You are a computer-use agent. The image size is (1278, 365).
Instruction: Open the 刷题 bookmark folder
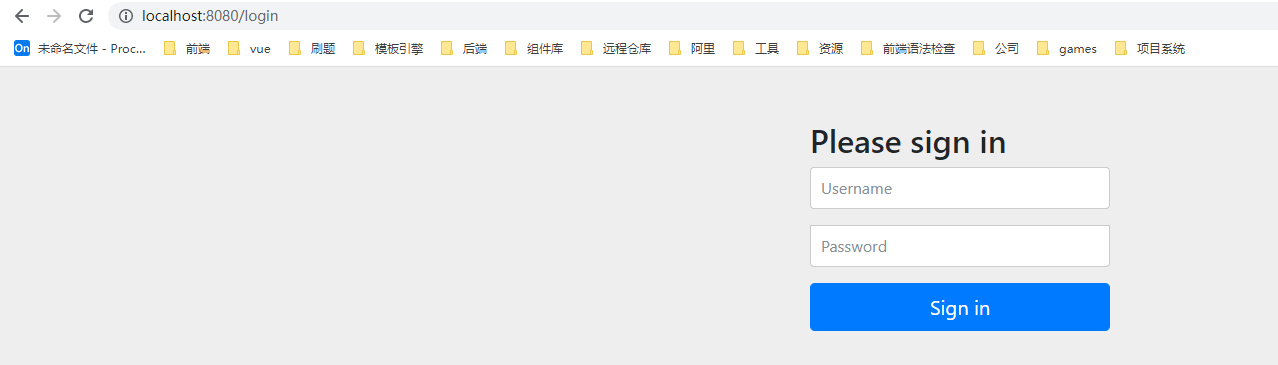[312, 48]
